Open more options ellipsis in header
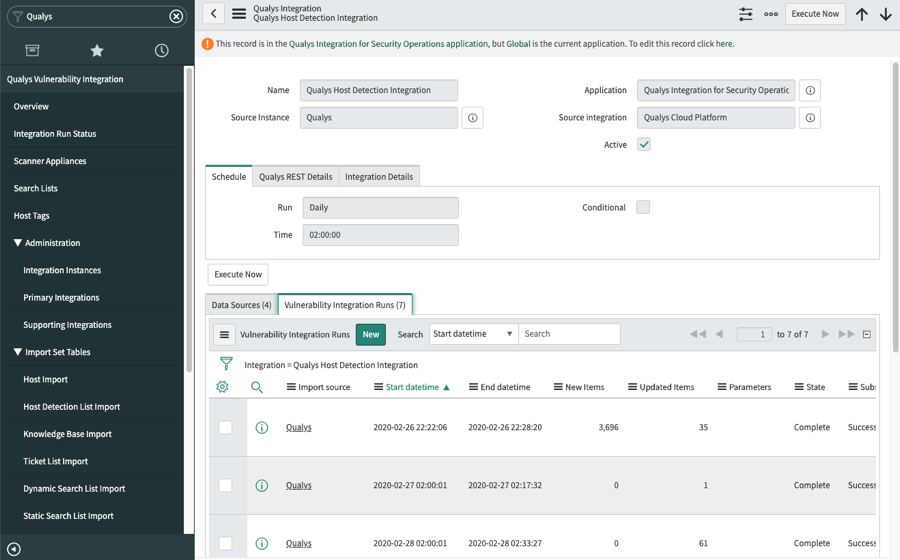This screenshot has width=900, height=560. click(771, 14)
